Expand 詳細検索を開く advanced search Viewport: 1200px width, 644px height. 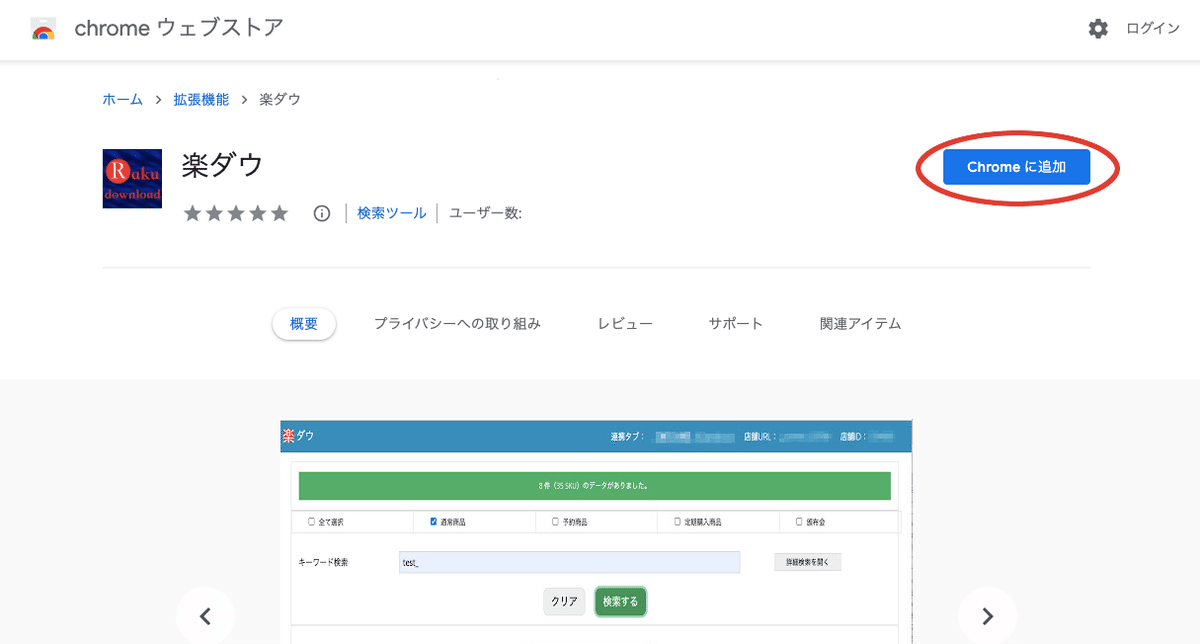[x=808, y=562]
